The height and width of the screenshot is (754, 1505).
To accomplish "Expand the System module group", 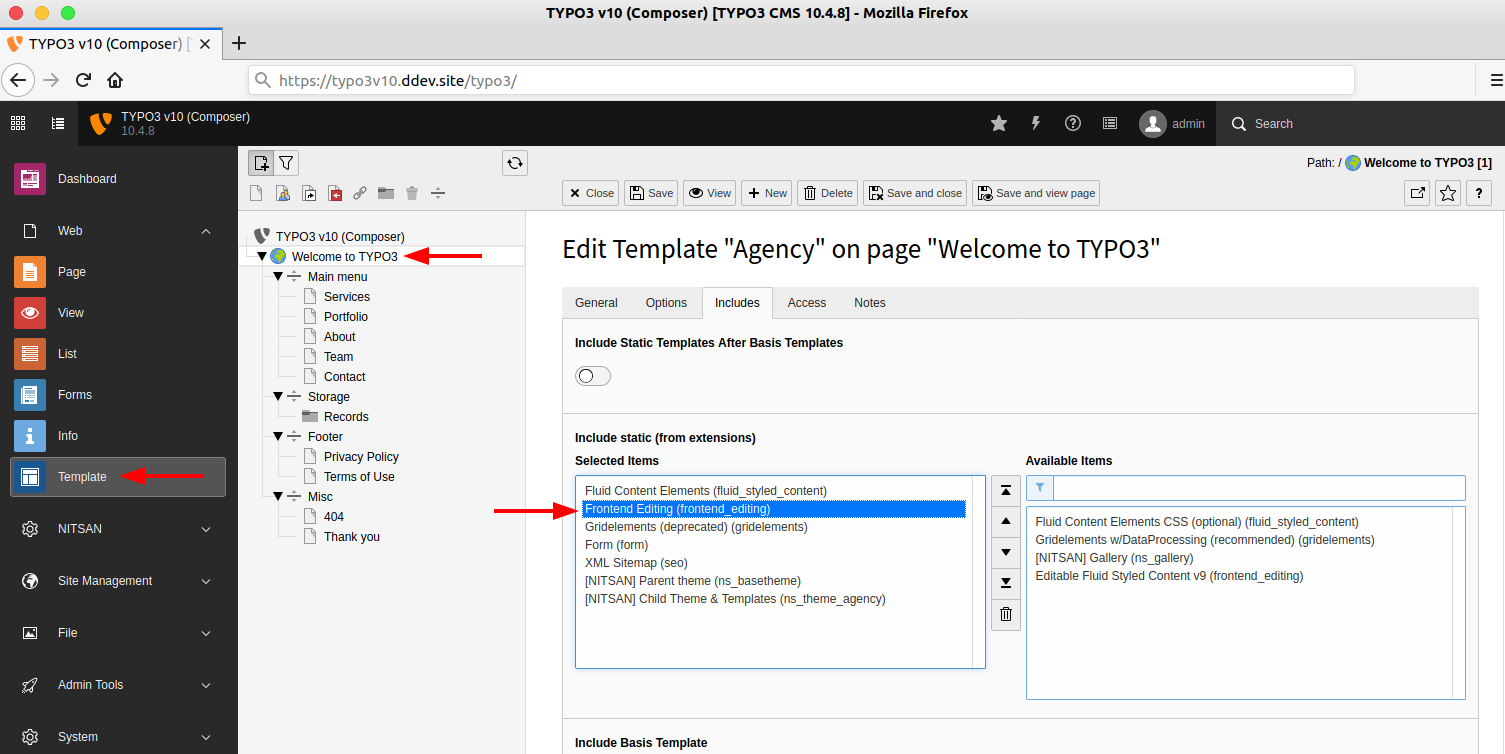I will (206, 737).
